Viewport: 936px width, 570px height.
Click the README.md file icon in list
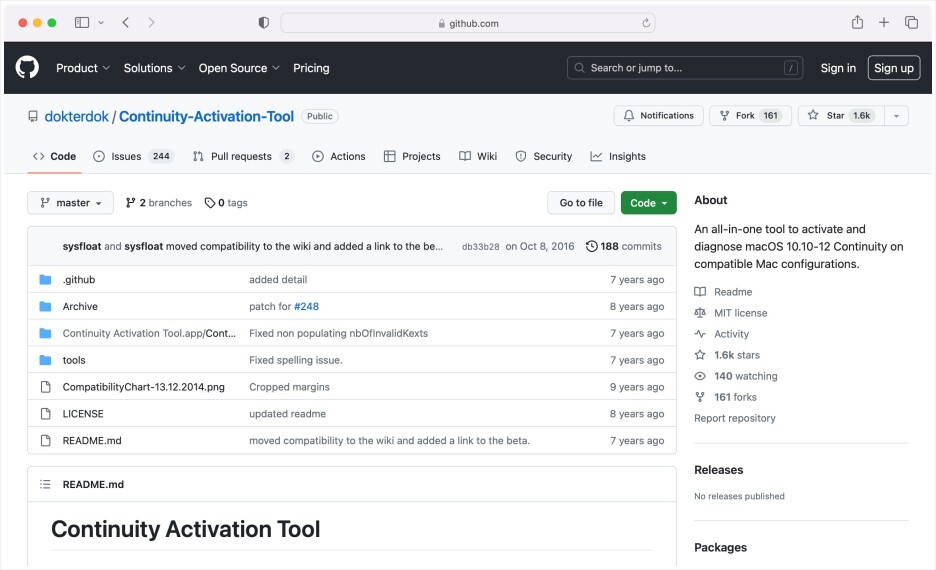pyautogui.click(x=45, y=440)
